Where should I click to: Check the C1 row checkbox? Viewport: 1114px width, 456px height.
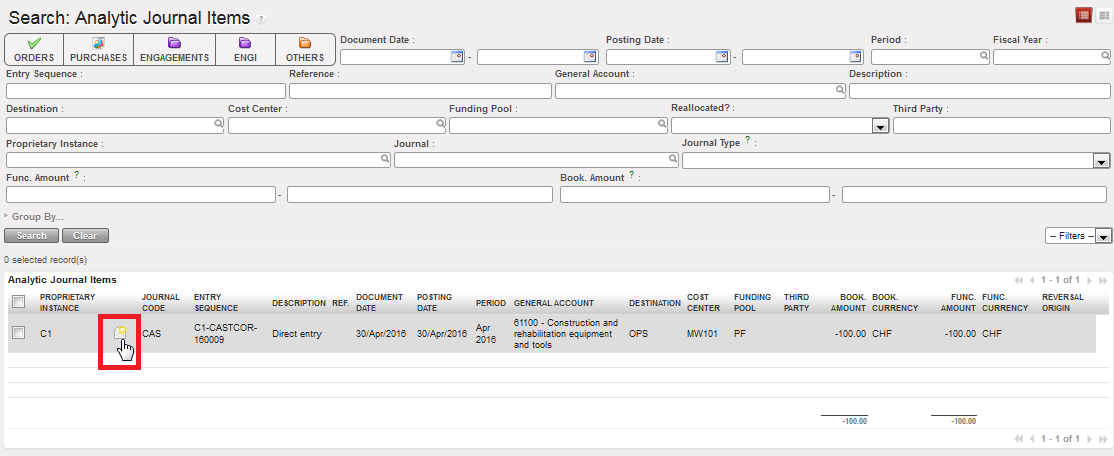click(18, 333)
